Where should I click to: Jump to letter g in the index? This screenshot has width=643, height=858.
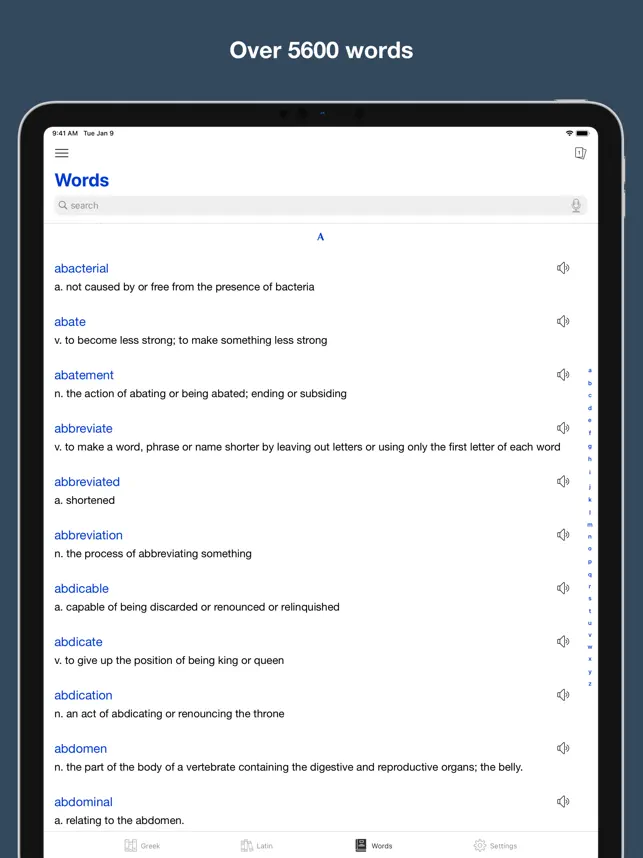[x=589, y=447]
